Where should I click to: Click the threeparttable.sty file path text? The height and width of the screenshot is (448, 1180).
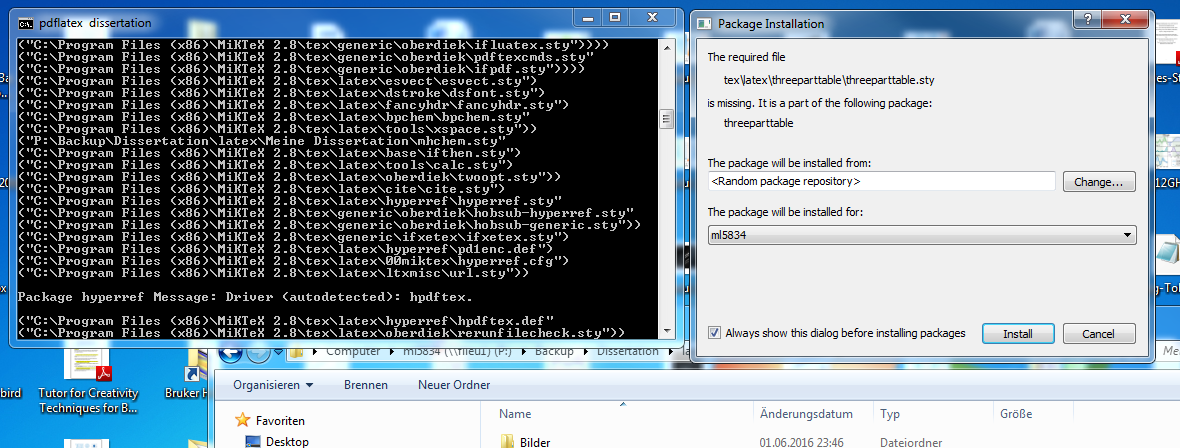point(829,80)
